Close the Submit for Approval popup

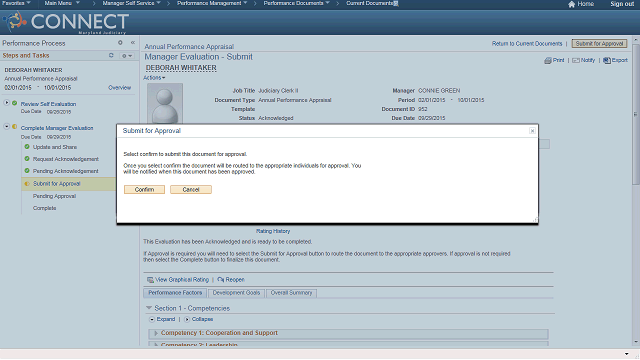tap(532, 131)
